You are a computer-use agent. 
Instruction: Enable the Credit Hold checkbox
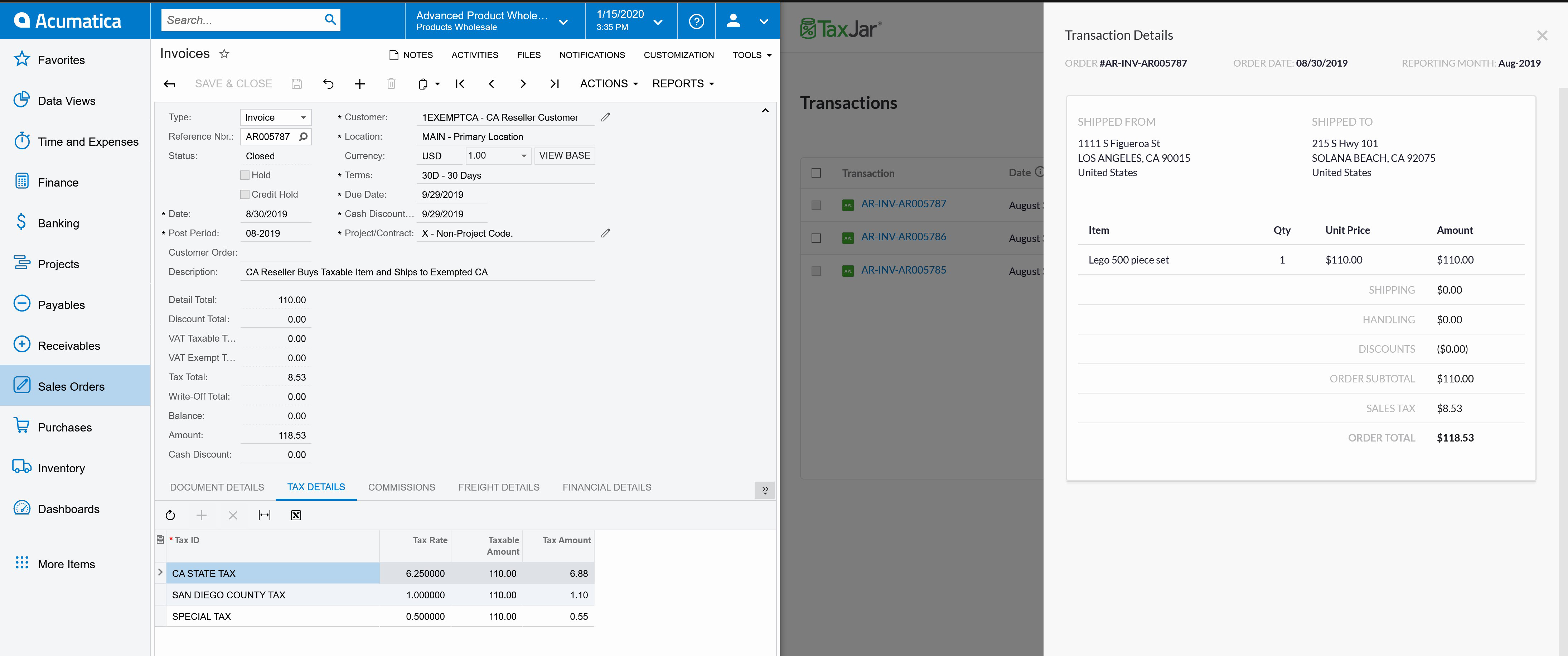coord(245,195)
